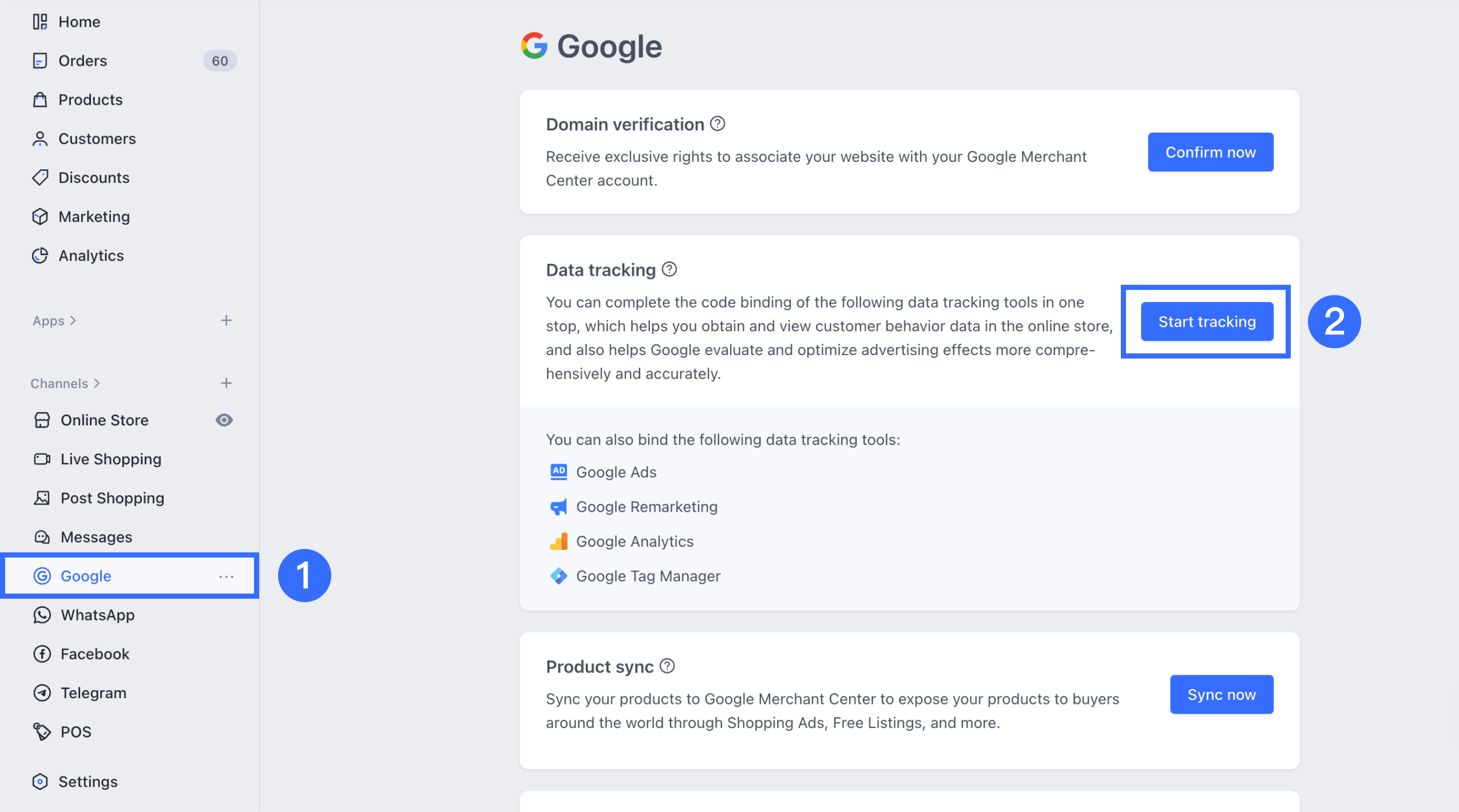Click the Product sync help icon
Viewport: 1459px width, 812px height.
pos(667,666)
